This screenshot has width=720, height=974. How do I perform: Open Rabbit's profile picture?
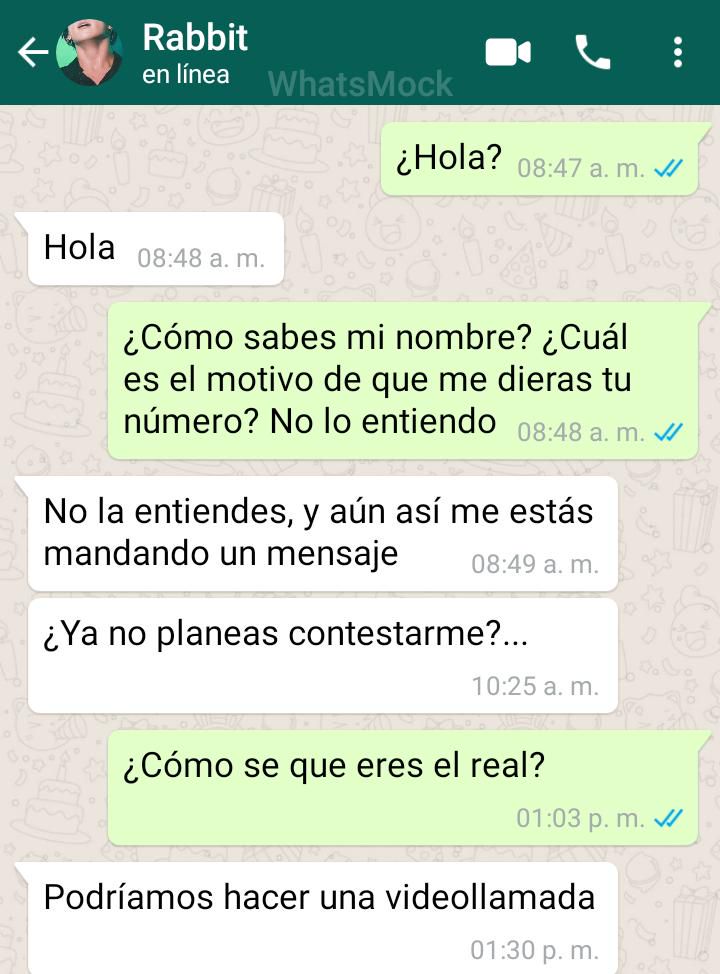pos(89,52)
